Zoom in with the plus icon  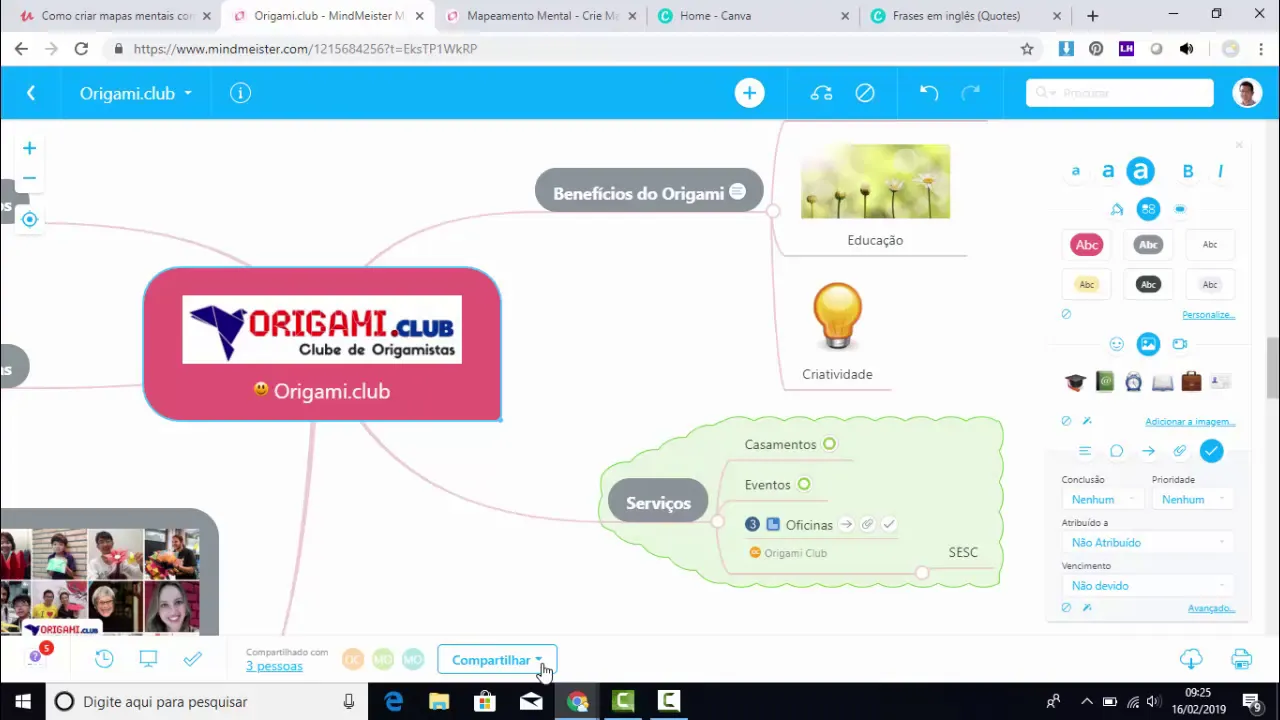click(x=30, y=148)
